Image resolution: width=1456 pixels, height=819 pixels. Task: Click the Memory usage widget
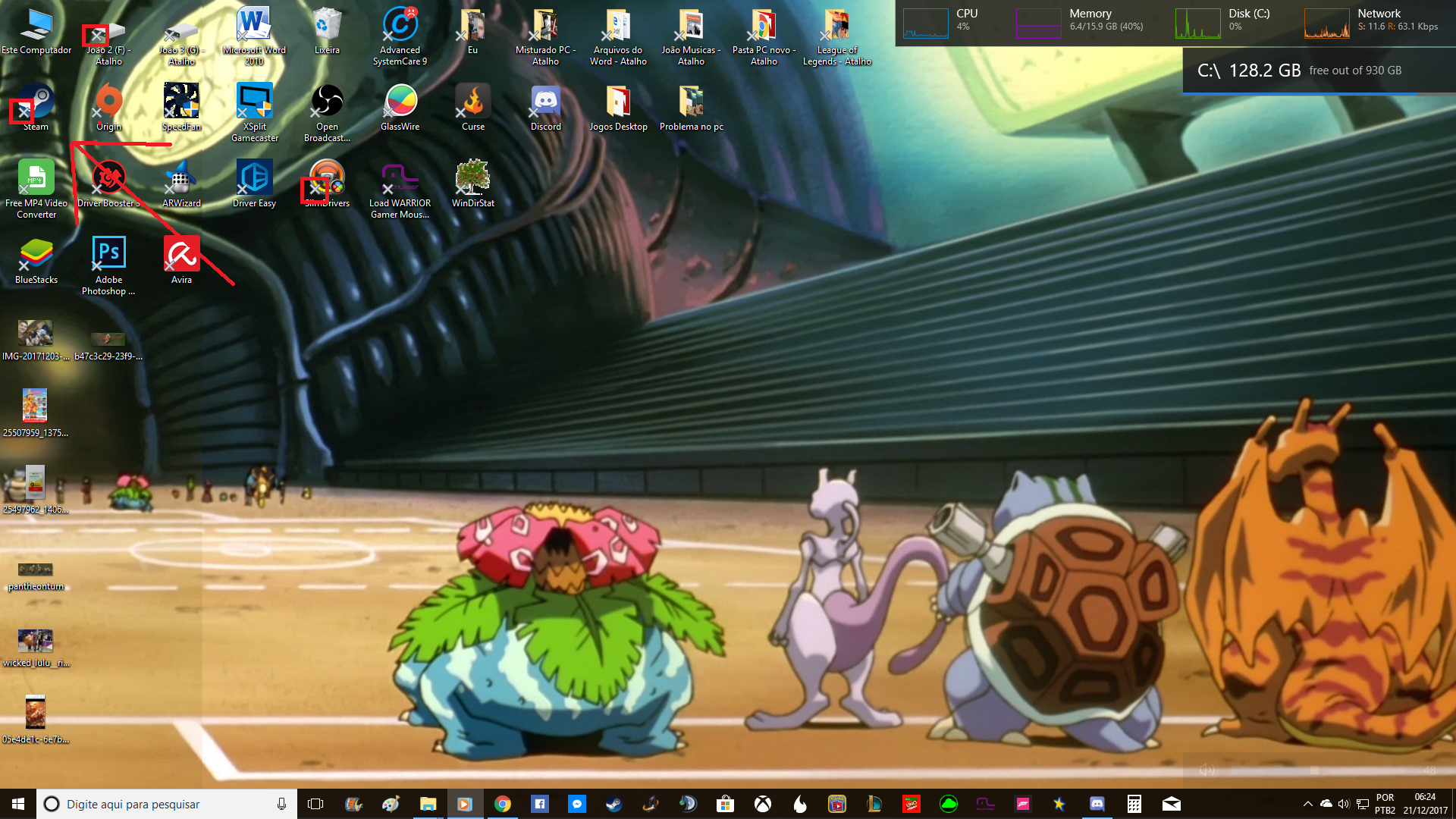1080,23
